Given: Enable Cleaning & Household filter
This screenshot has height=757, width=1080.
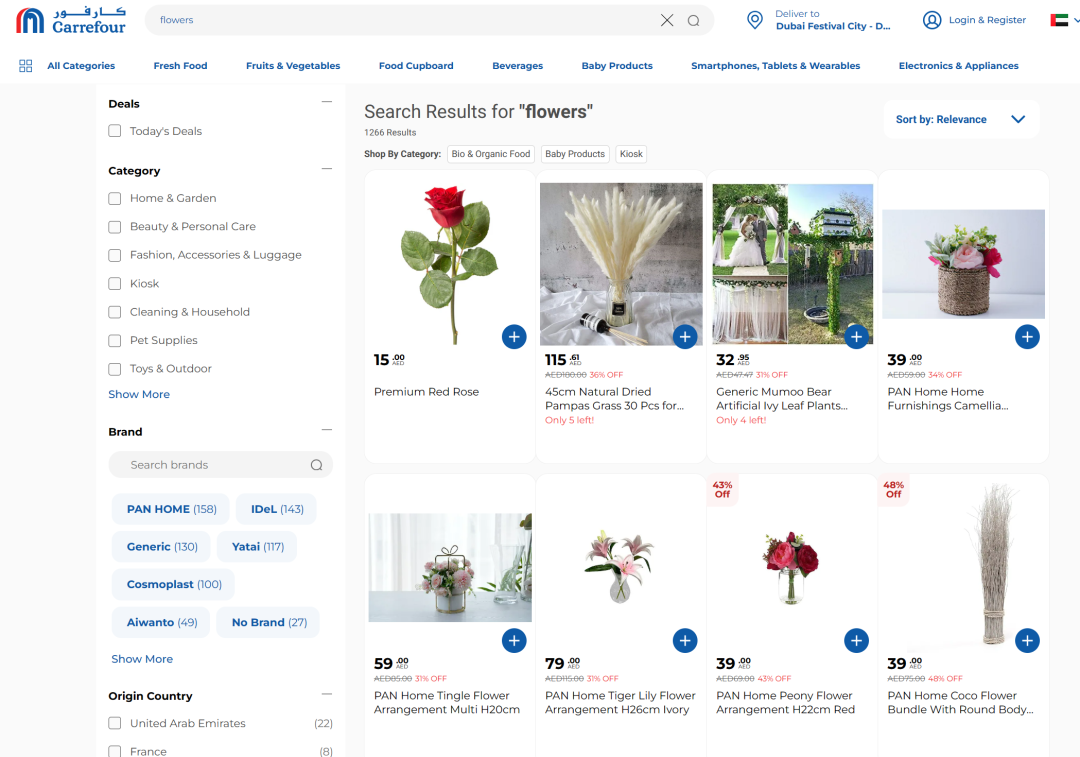Looking at the screenshot, I should (x=114, y=312).
